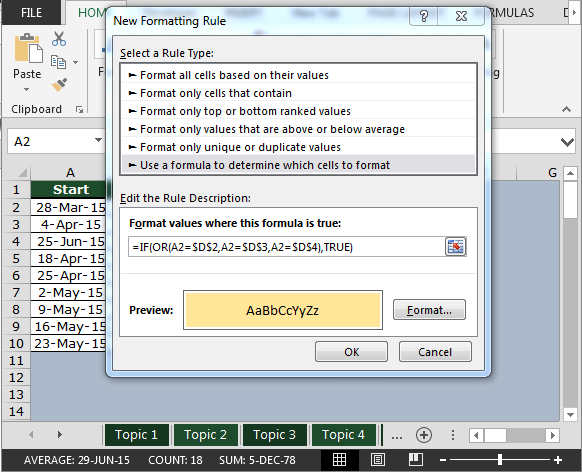
Task: Open the Name Box dropdown arrow
Action: (x=98, y=140)
